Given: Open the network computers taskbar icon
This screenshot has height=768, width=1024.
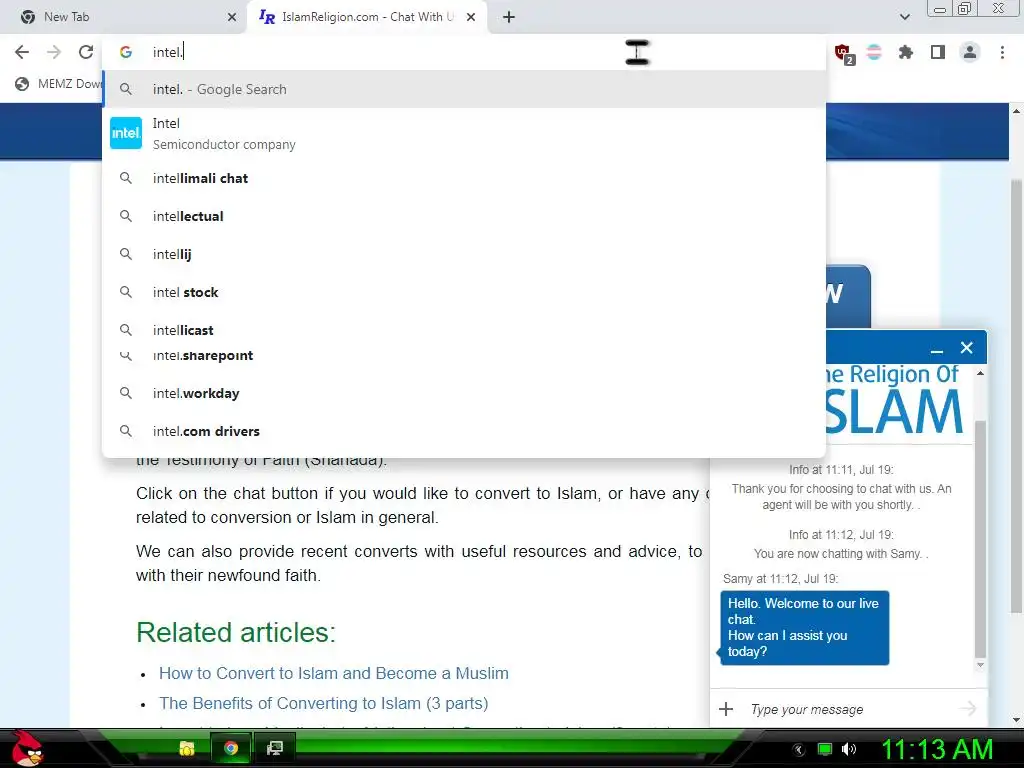Looking at the screenshot, I should point(275,748).
